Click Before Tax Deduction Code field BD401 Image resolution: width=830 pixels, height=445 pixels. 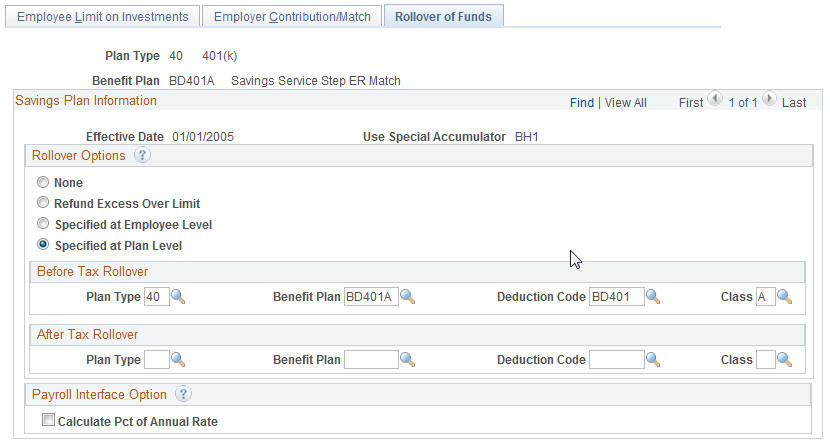pos(617,297)
